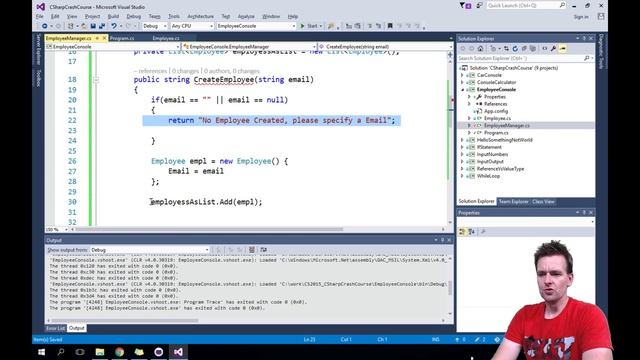This screenshot has height=360, width=640.
Task: Toggle auto-hide pin on Properties panel
Action: [584, 213]
